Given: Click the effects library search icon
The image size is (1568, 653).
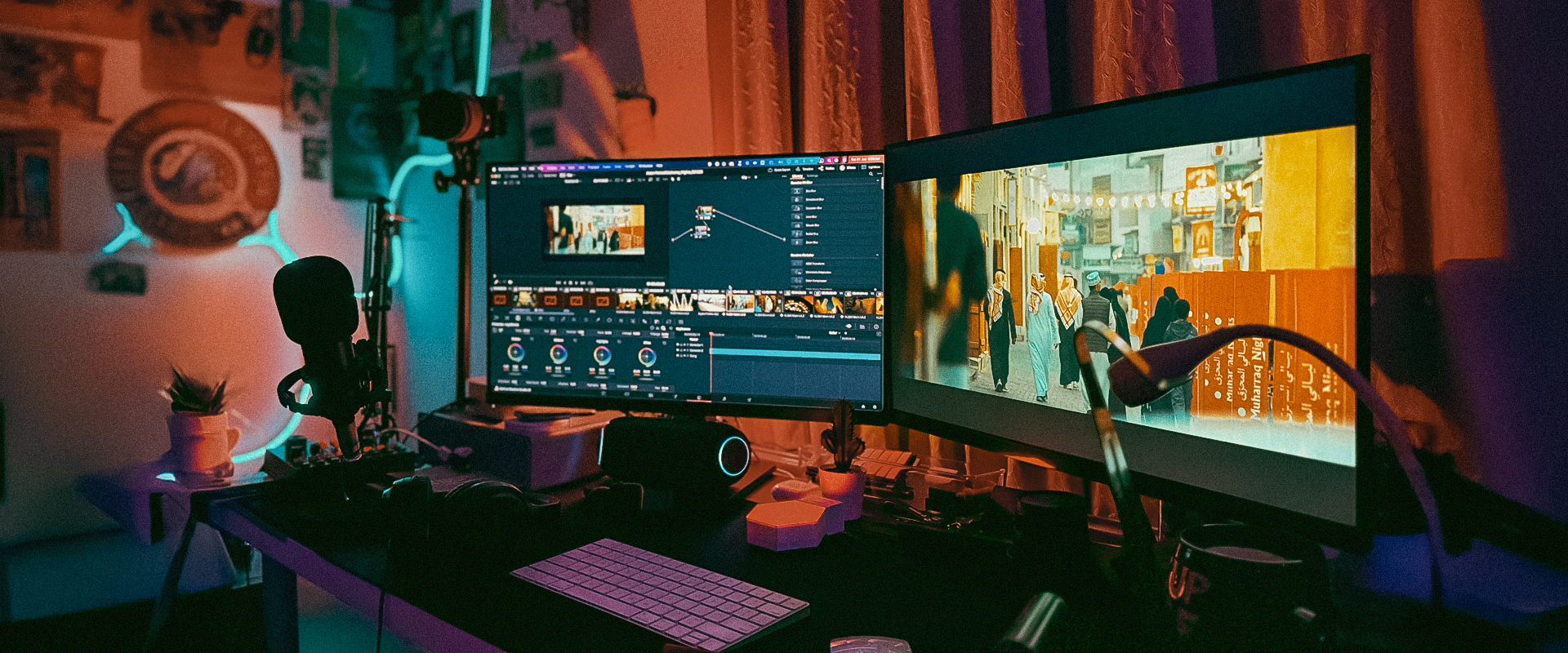Looking at the screenshot, I should pyautogui.click(x=871, y=174).
